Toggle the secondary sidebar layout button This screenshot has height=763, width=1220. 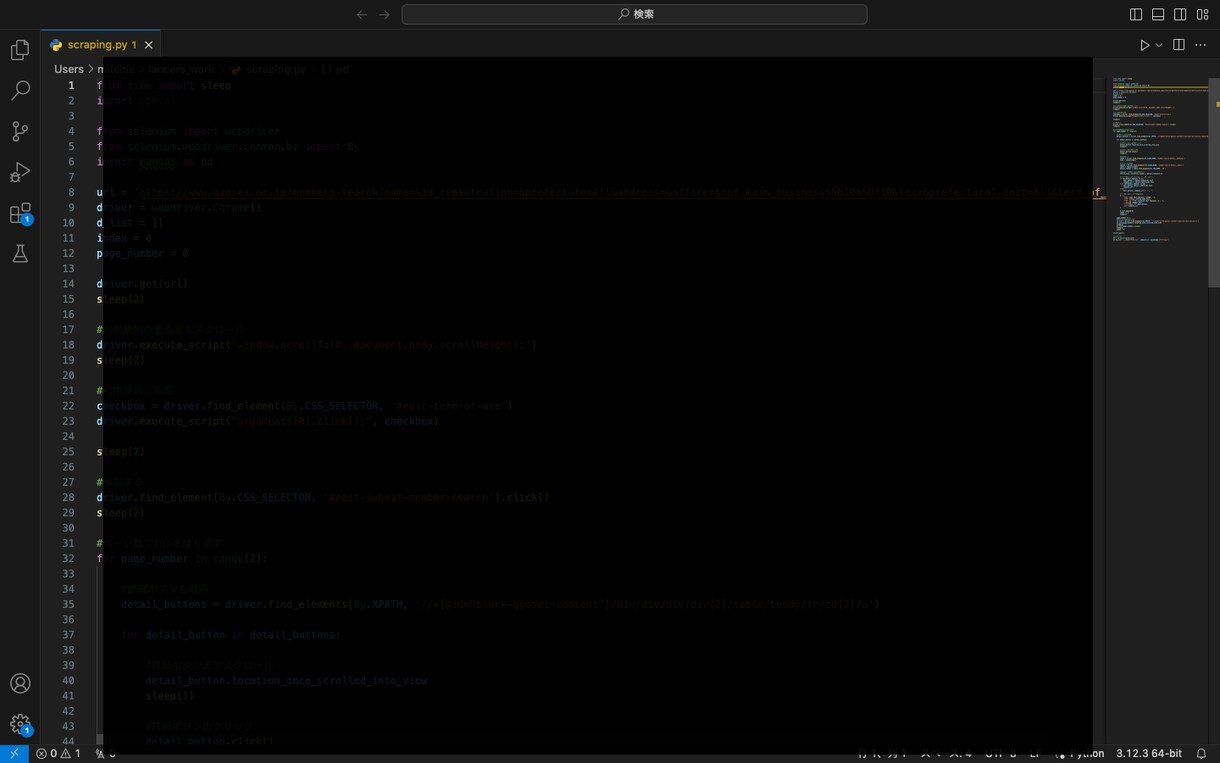[x=1180, y=14]
